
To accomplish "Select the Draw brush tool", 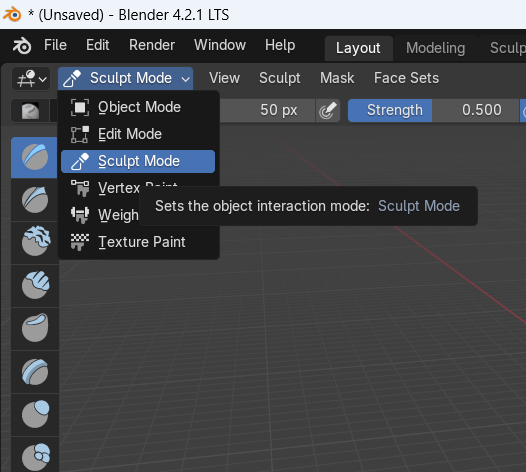I will point(35,157).
